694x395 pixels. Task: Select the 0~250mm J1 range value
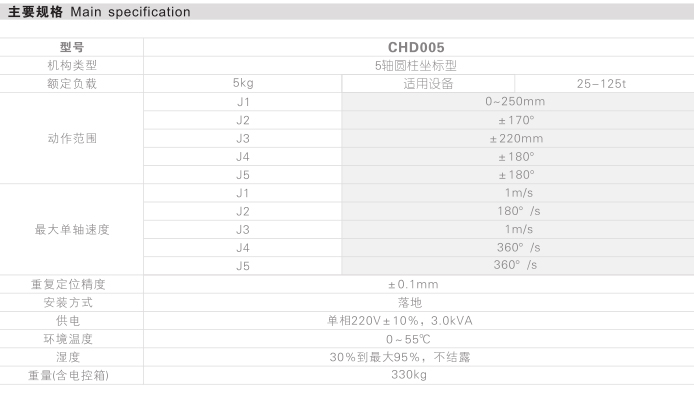pyautogui.click(x=515, y=101)
